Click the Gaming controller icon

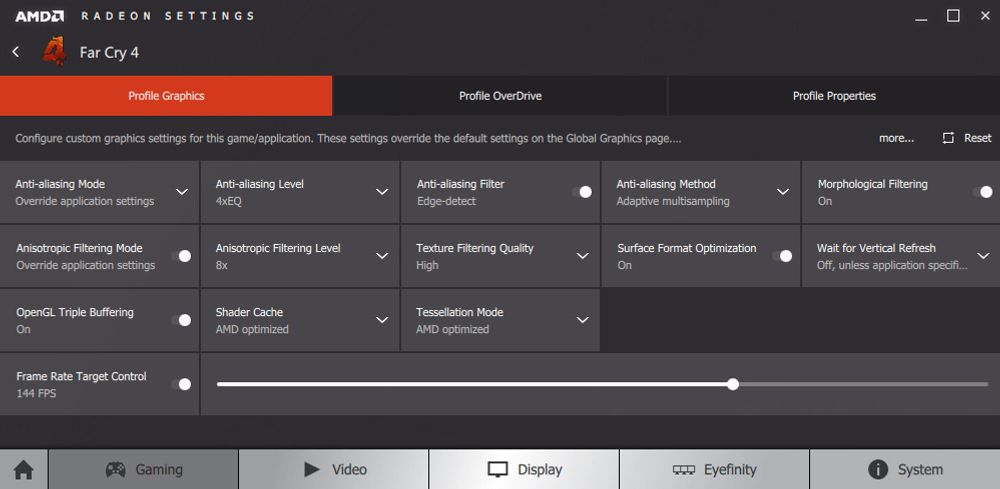click(x=115, y=470)
